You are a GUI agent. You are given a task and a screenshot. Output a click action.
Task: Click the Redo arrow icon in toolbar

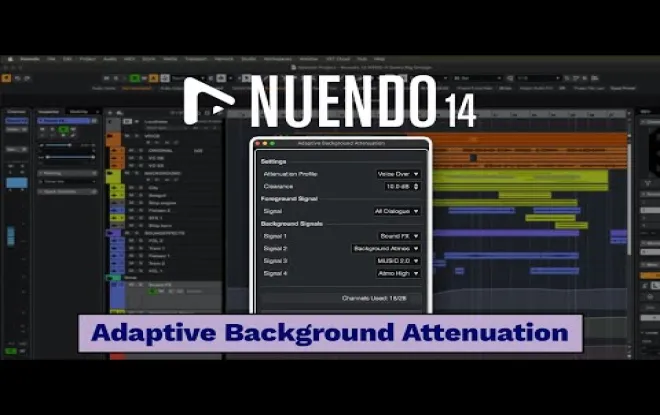point(27,78)
